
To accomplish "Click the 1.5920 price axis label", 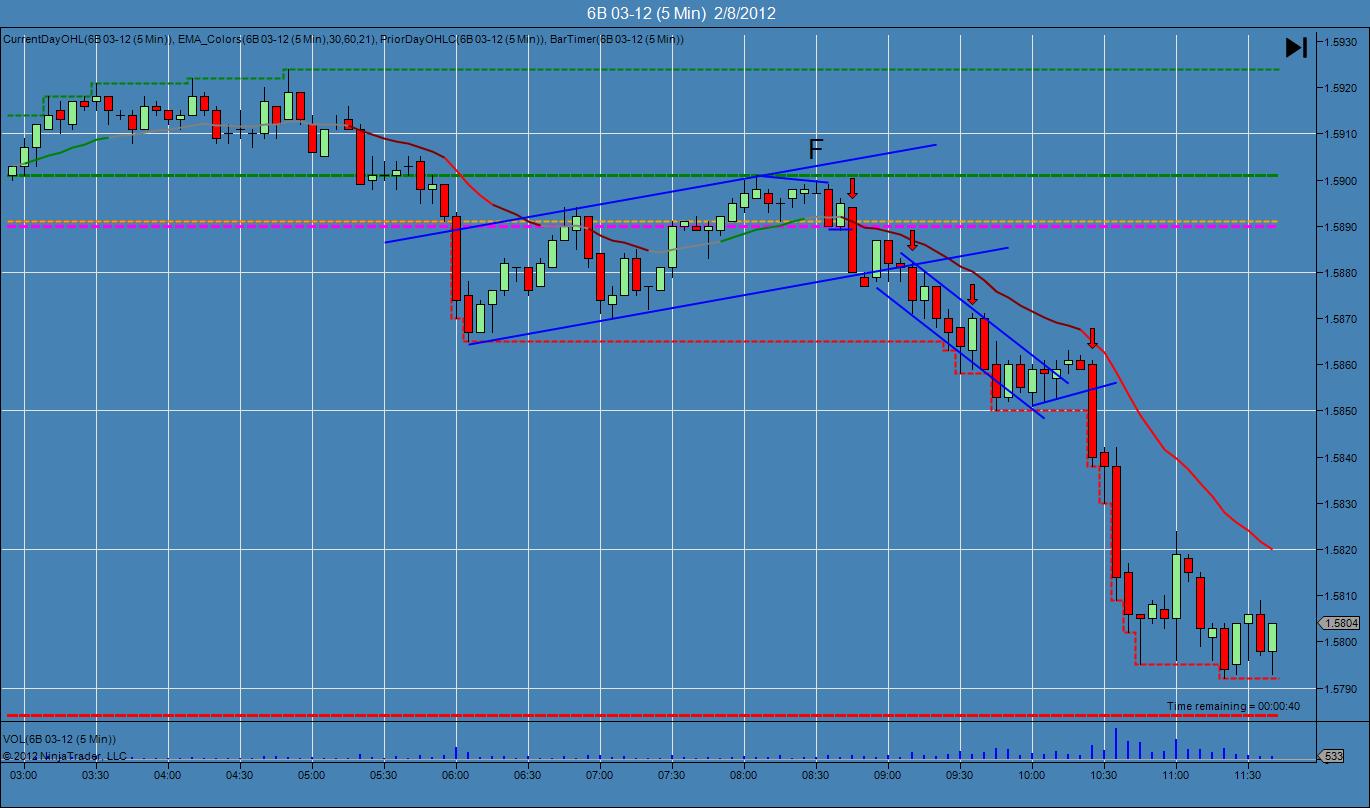I will coord(1341,88).
